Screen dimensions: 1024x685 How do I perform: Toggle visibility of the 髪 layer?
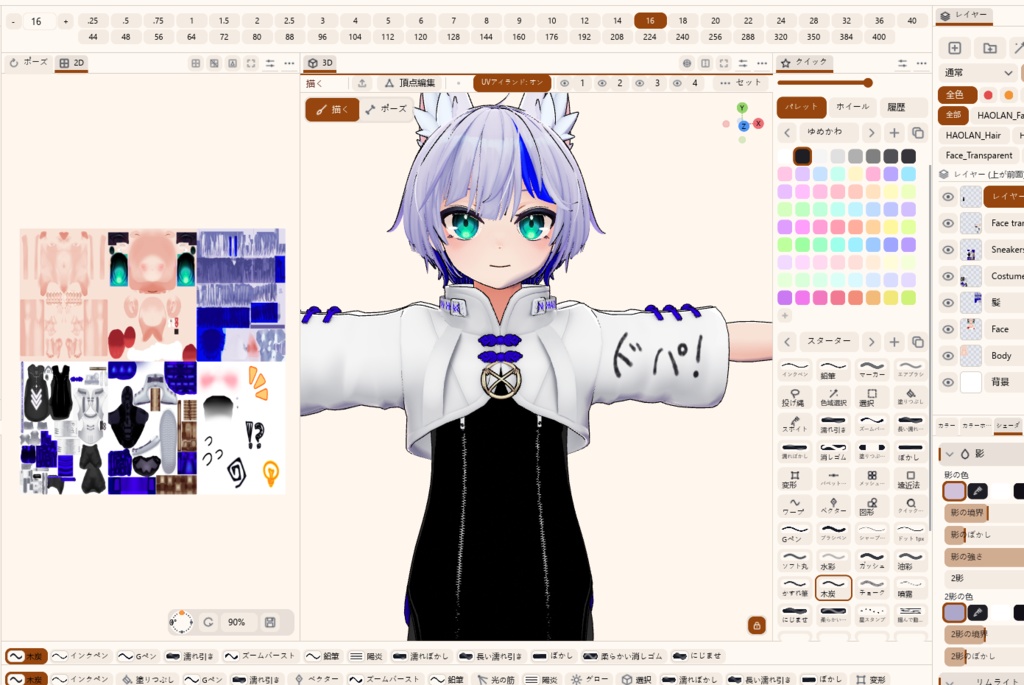pos(948,302)
